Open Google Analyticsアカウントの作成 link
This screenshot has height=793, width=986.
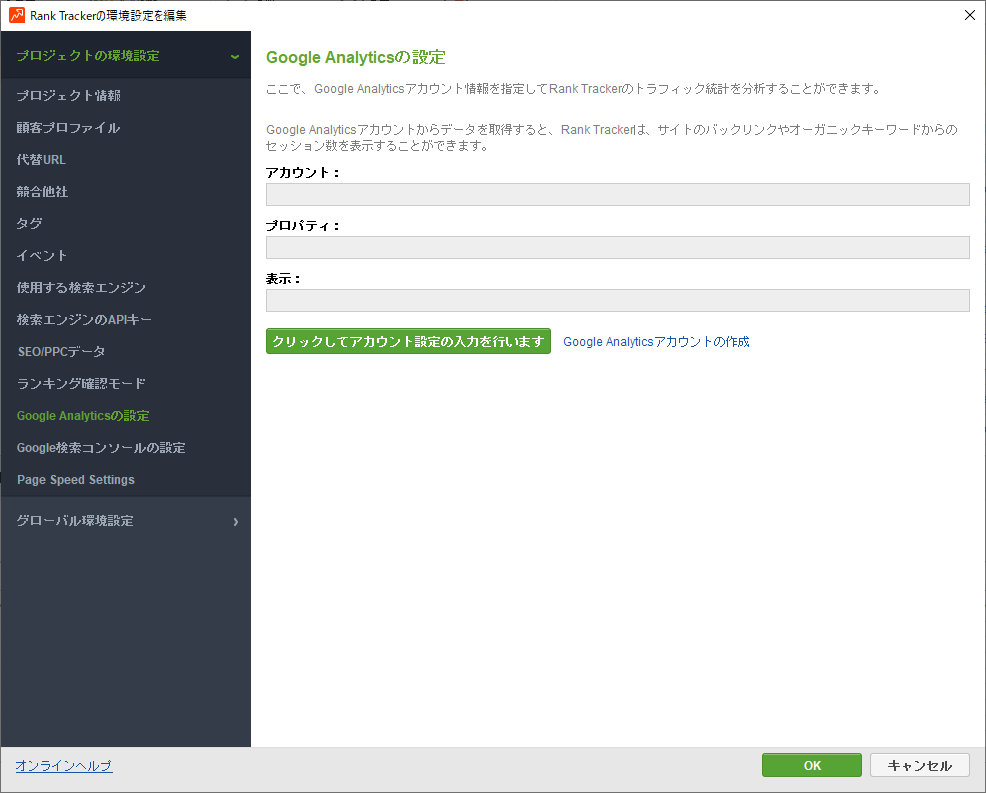tap(656, 342)
